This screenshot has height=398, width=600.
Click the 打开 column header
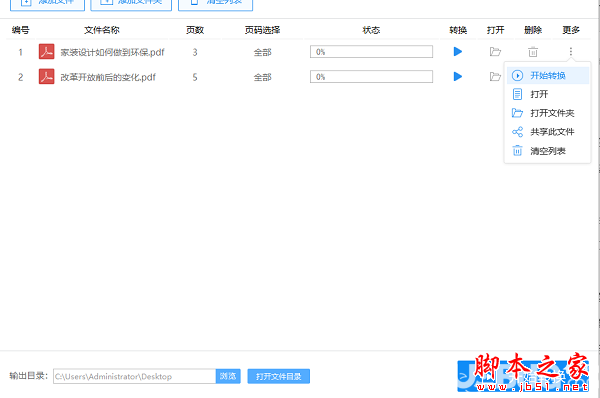[x=496, y=30]
